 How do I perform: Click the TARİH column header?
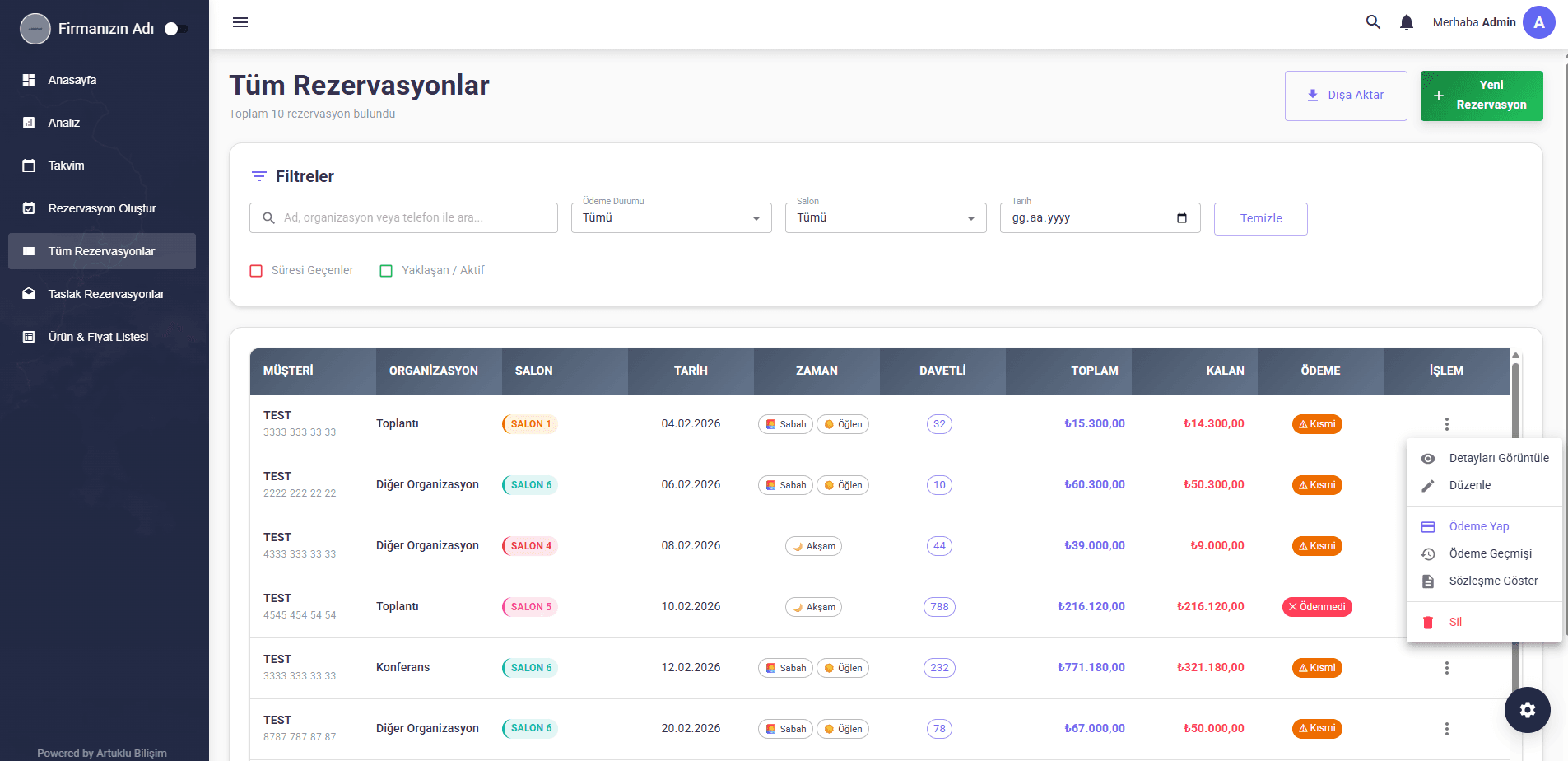691,371
